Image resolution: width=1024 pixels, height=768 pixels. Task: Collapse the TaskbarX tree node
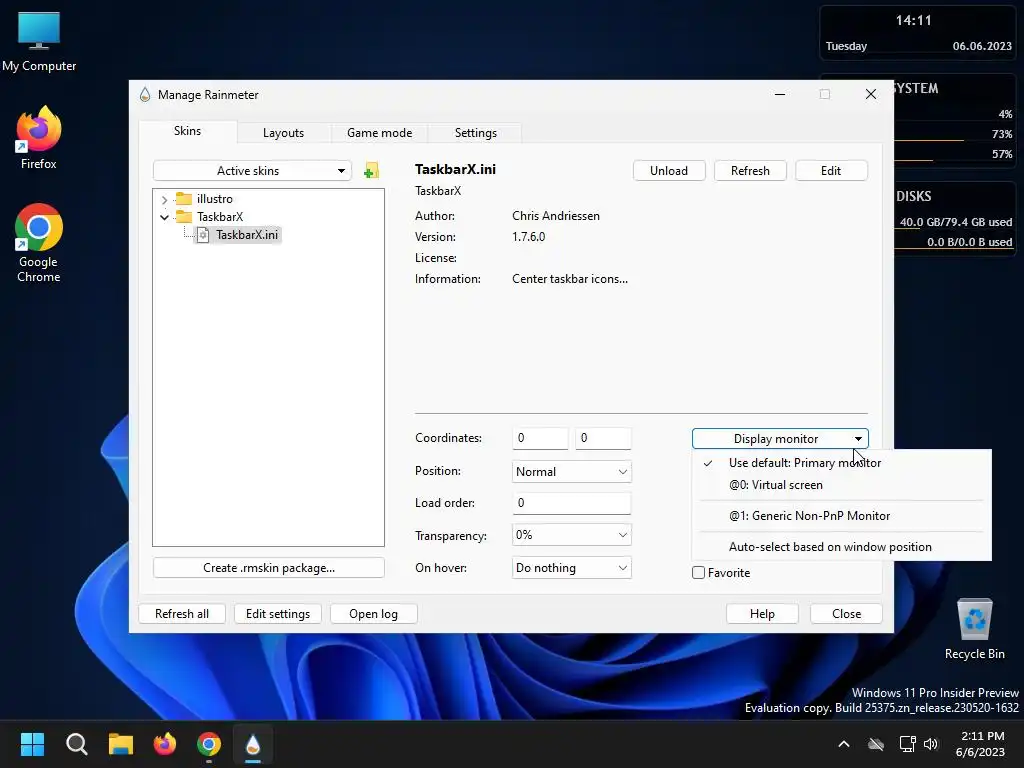click(165, 217)
